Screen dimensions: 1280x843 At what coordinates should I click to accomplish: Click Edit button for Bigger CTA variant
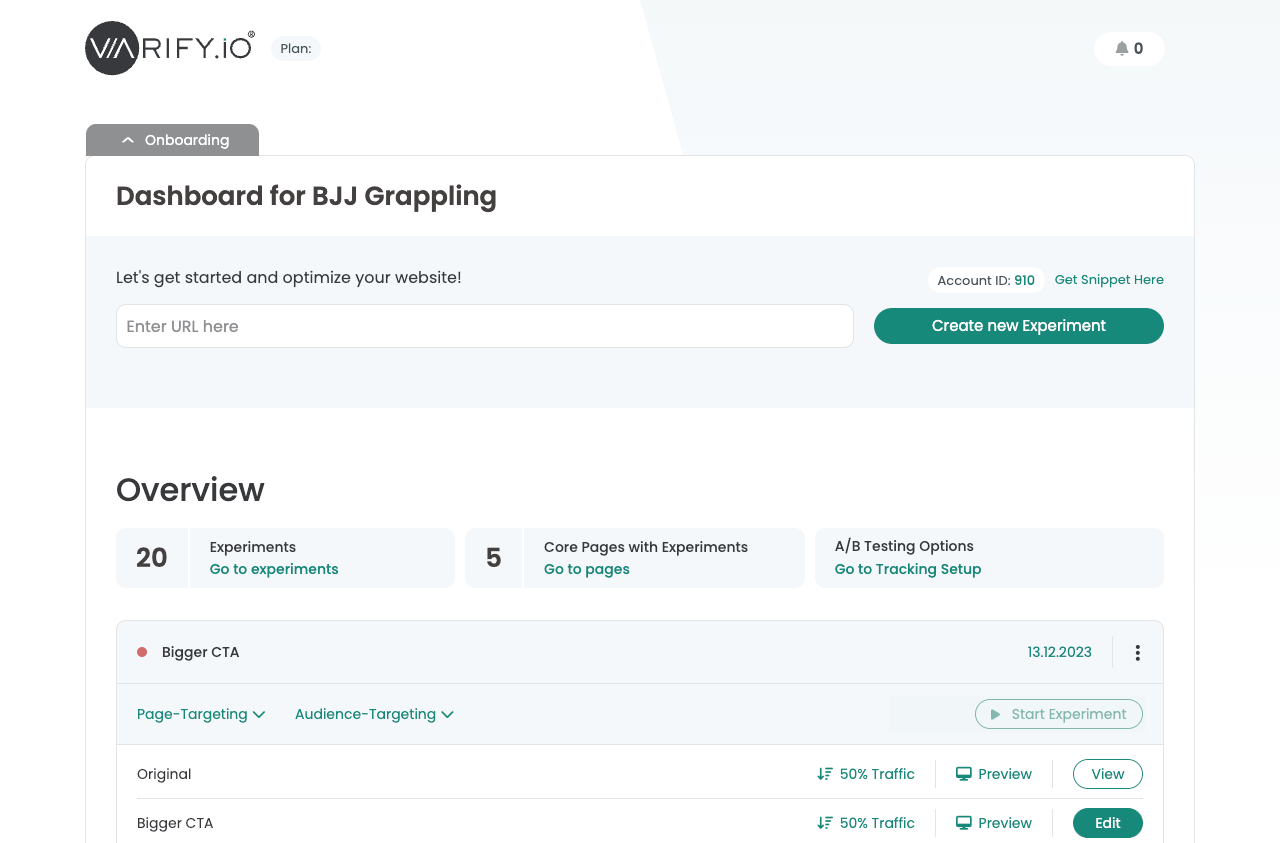1107,823
